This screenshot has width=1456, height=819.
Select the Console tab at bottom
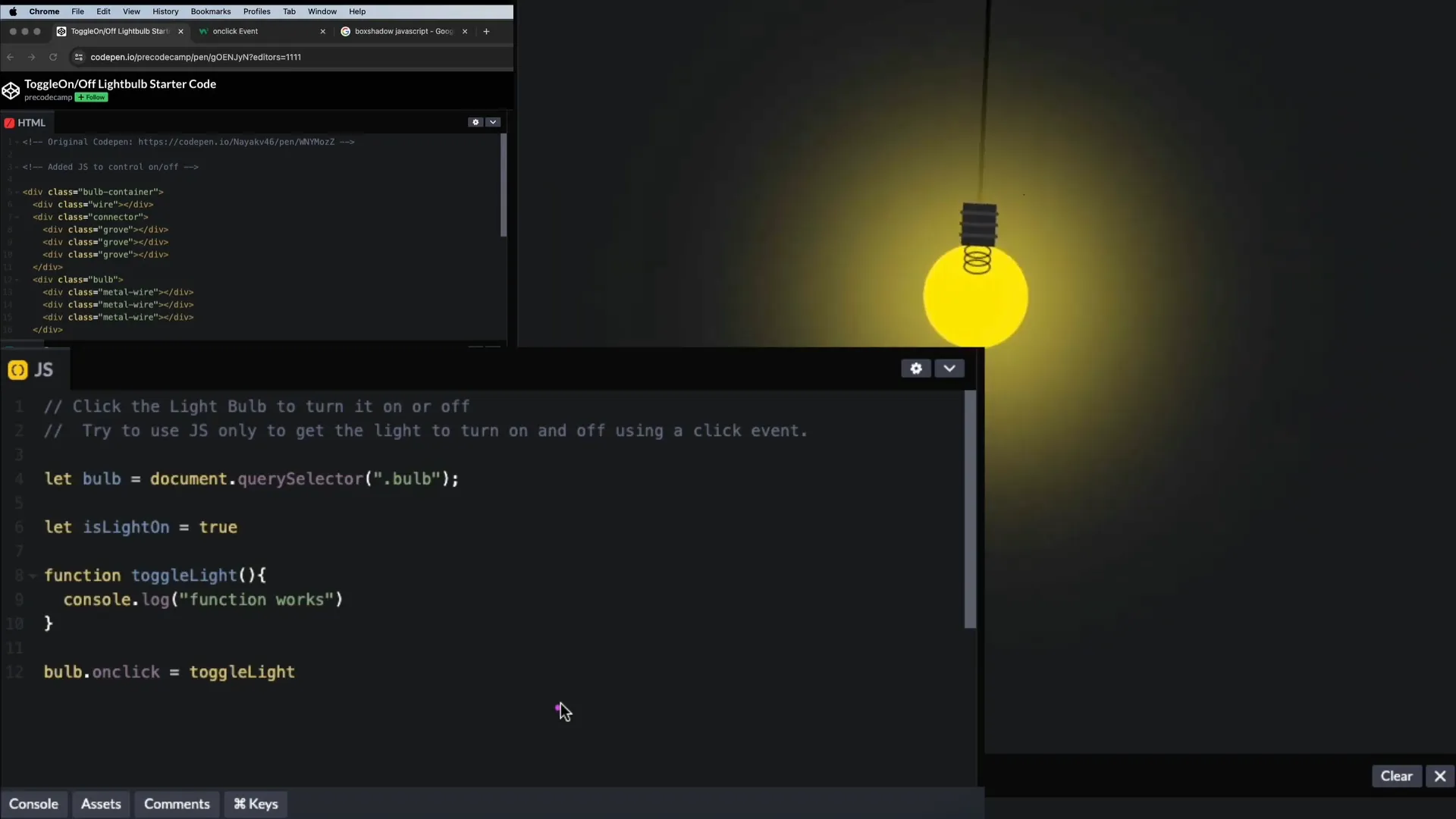pos(33,803)
